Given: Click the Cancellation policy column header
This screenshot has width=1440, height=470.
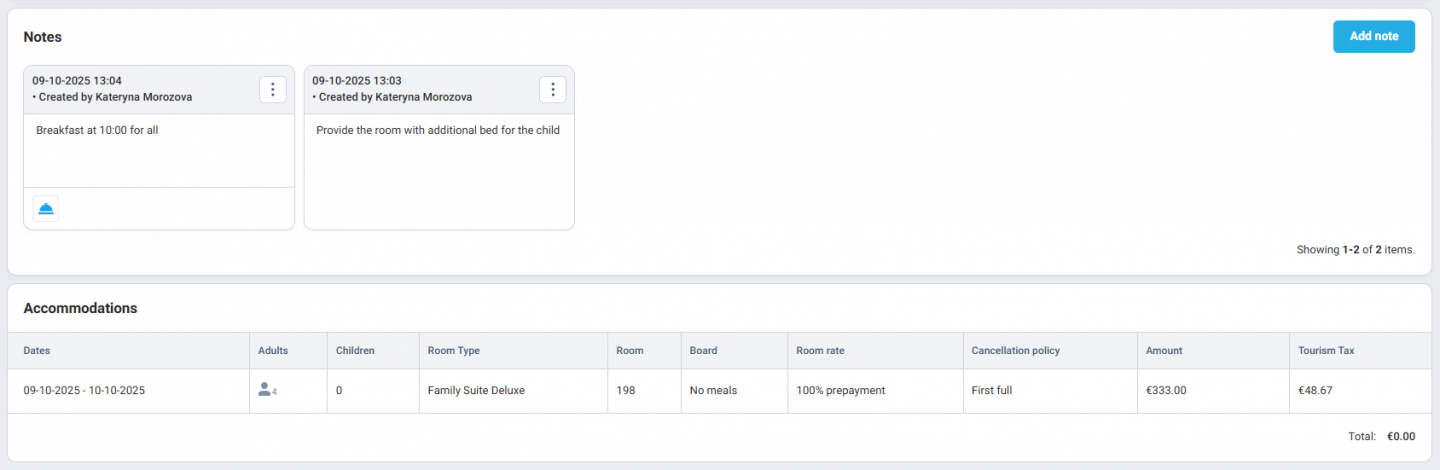Looking at the screenshot, I should (x=1015, y=351).
